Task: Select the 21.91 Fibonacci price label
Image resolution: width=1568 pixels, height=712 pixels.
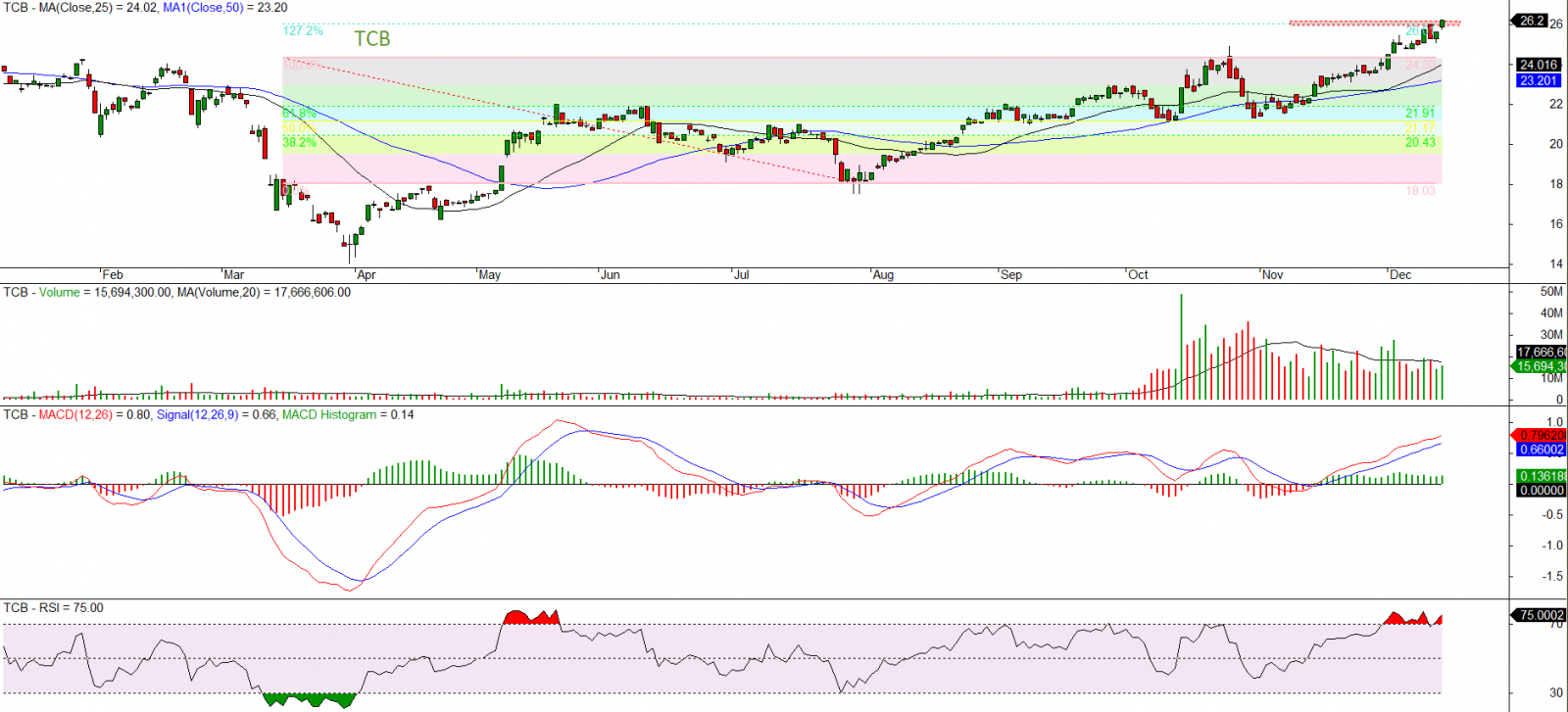Action: pos(1420,113)
